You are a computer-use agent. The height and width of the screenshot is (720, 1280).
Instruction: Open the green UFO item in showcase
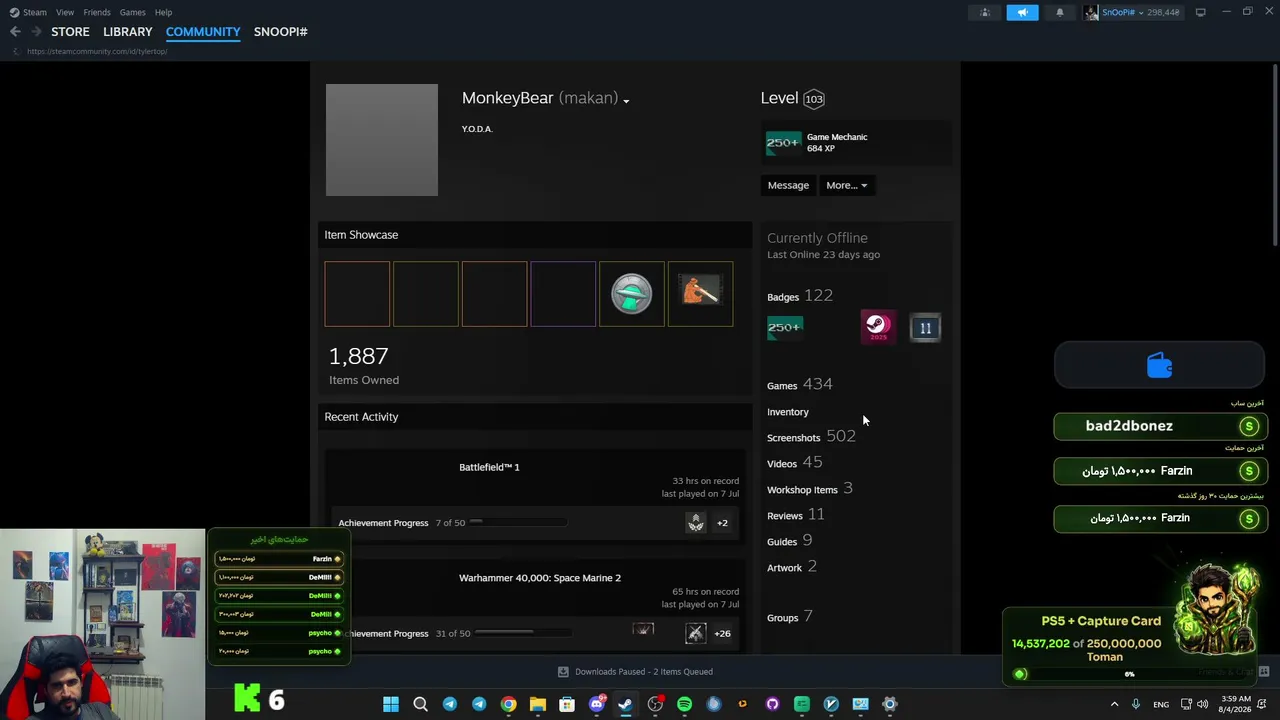tap(631, 294)
